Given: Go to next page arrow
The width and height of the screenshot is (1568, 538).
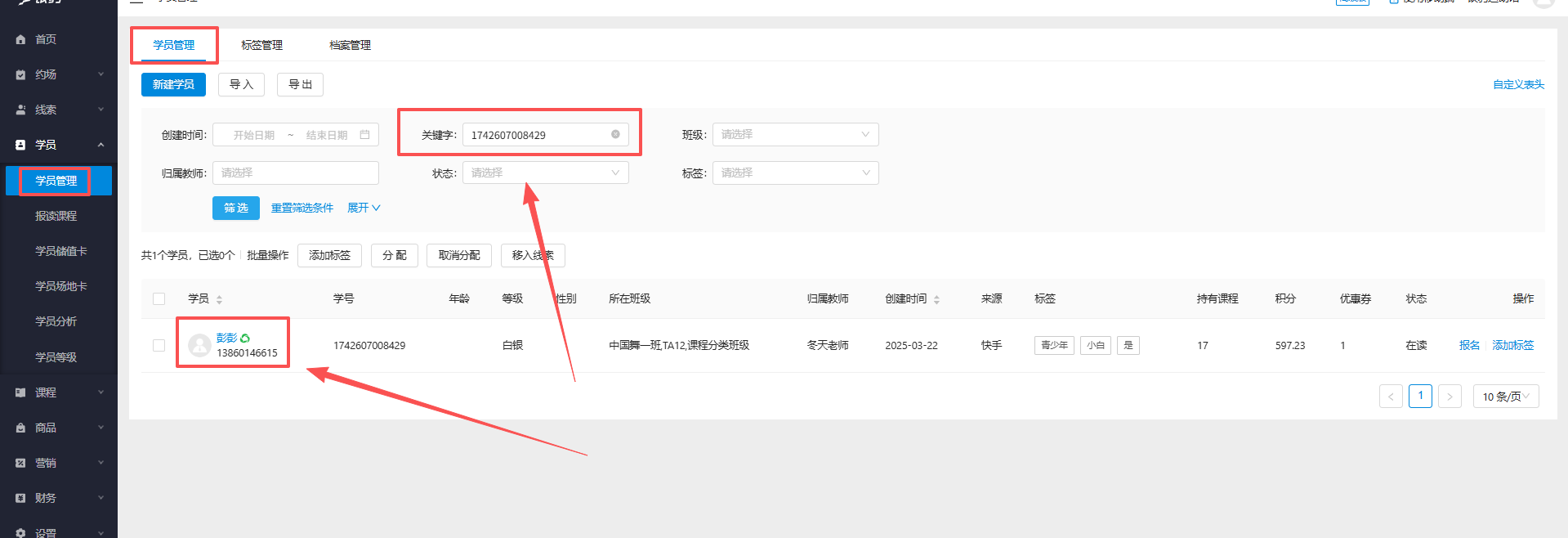Looking at the screenshot, I should click(1449, 397).
